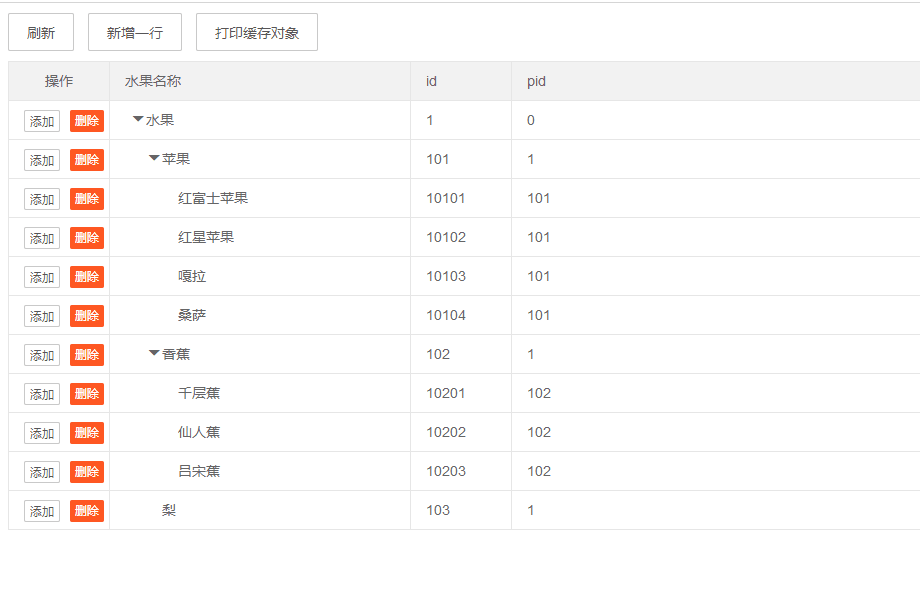This screenshot has height=597, width=920.
Task: Click 删除 in the 水果 row
Action: click(87, 121)
